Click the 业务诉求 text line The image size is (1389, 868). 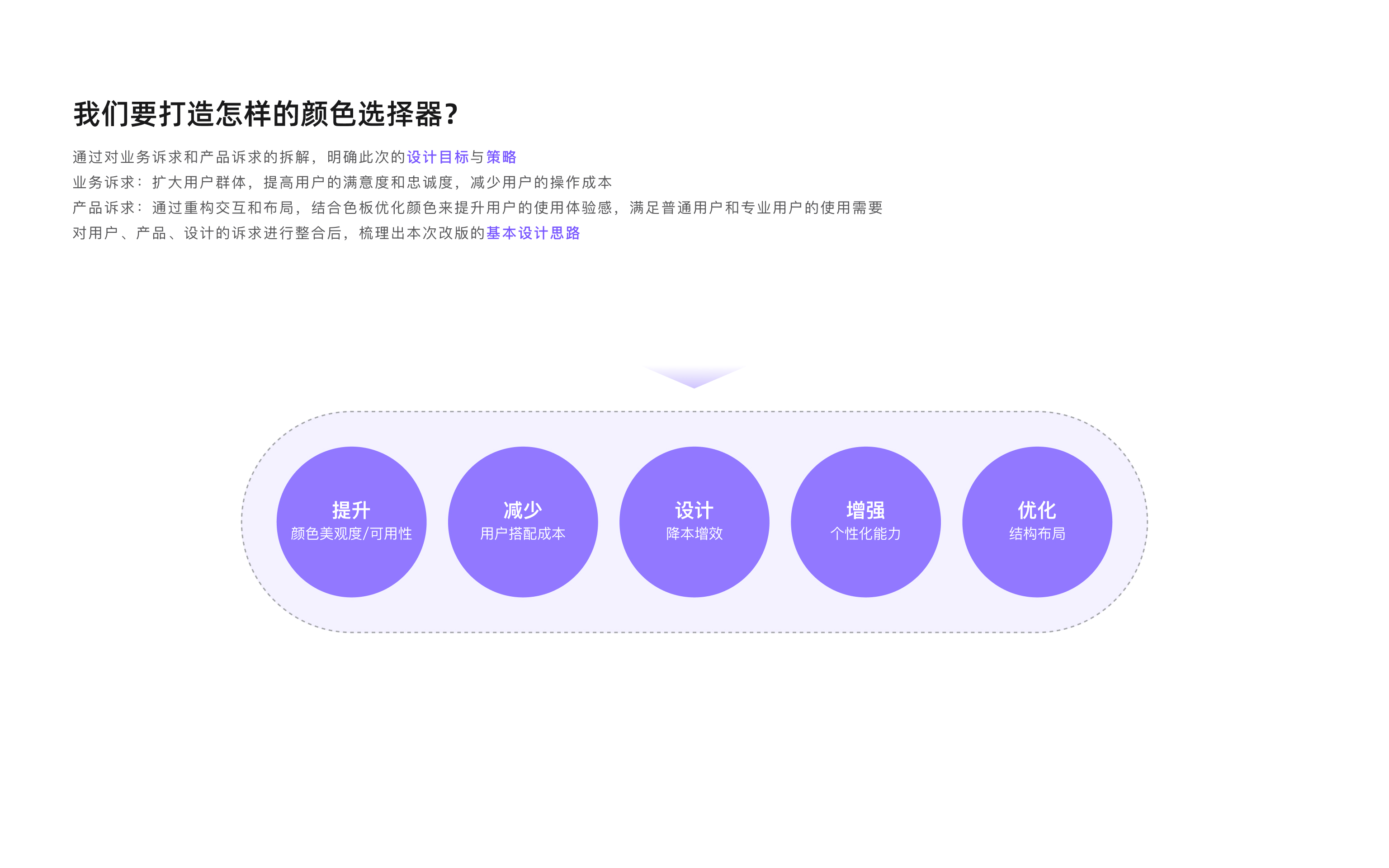click(x=343, y=183)
